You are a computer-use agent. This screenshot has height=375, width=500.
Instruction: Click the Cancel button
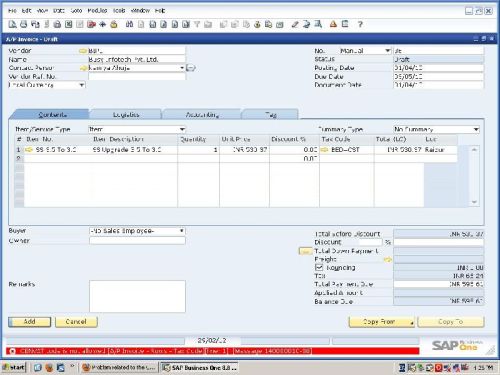(x=76, y=322)
